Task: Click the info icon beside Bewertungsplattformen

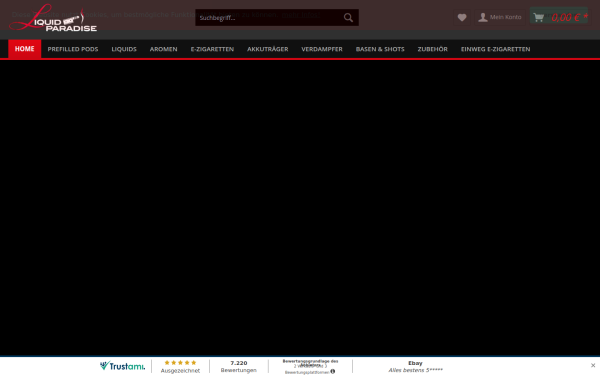Action: coord(333,371)
